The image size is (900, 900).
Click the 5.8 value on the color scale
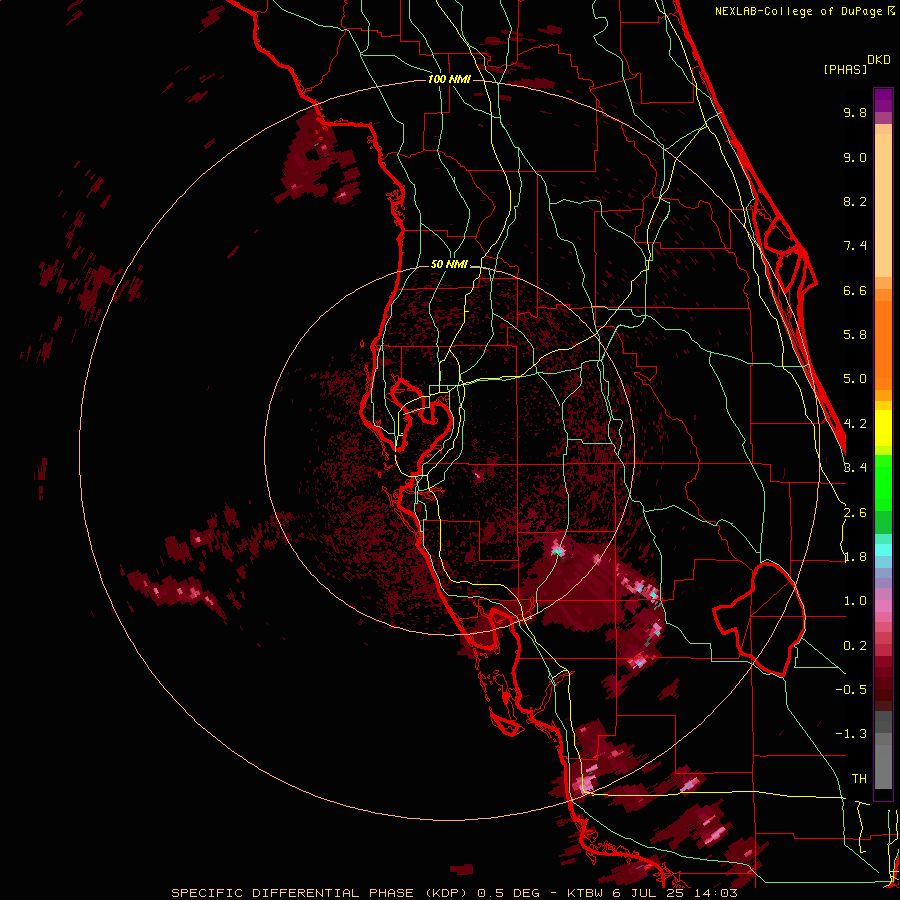[x=855, y=335]
